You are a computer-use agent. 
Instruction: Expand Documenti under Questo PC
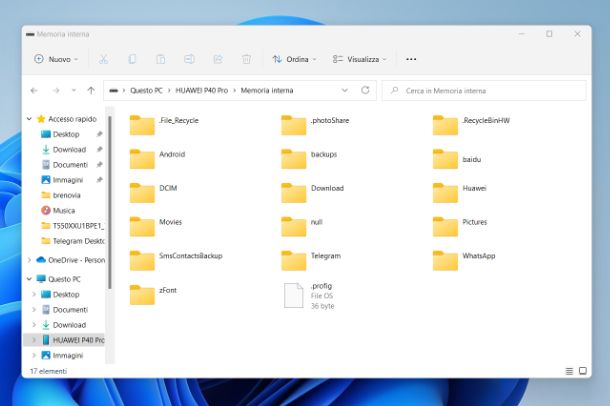tap(34, 310)
